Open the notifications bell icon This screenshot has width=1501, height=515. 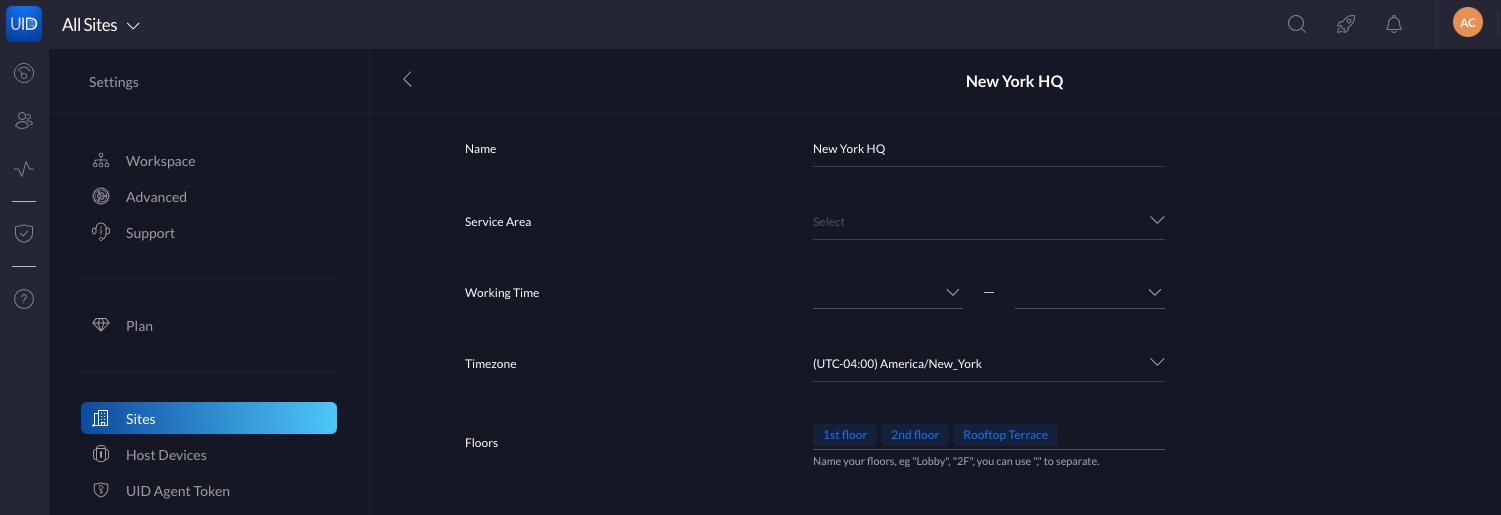tap(1394, 24)
